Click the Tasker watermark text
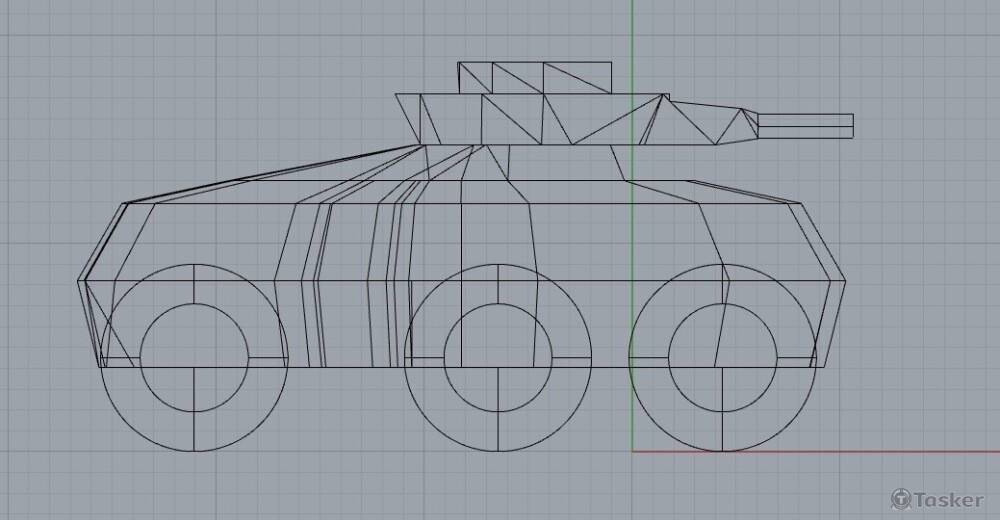This screenshot has width=1000, height=520. coord(948,499)
